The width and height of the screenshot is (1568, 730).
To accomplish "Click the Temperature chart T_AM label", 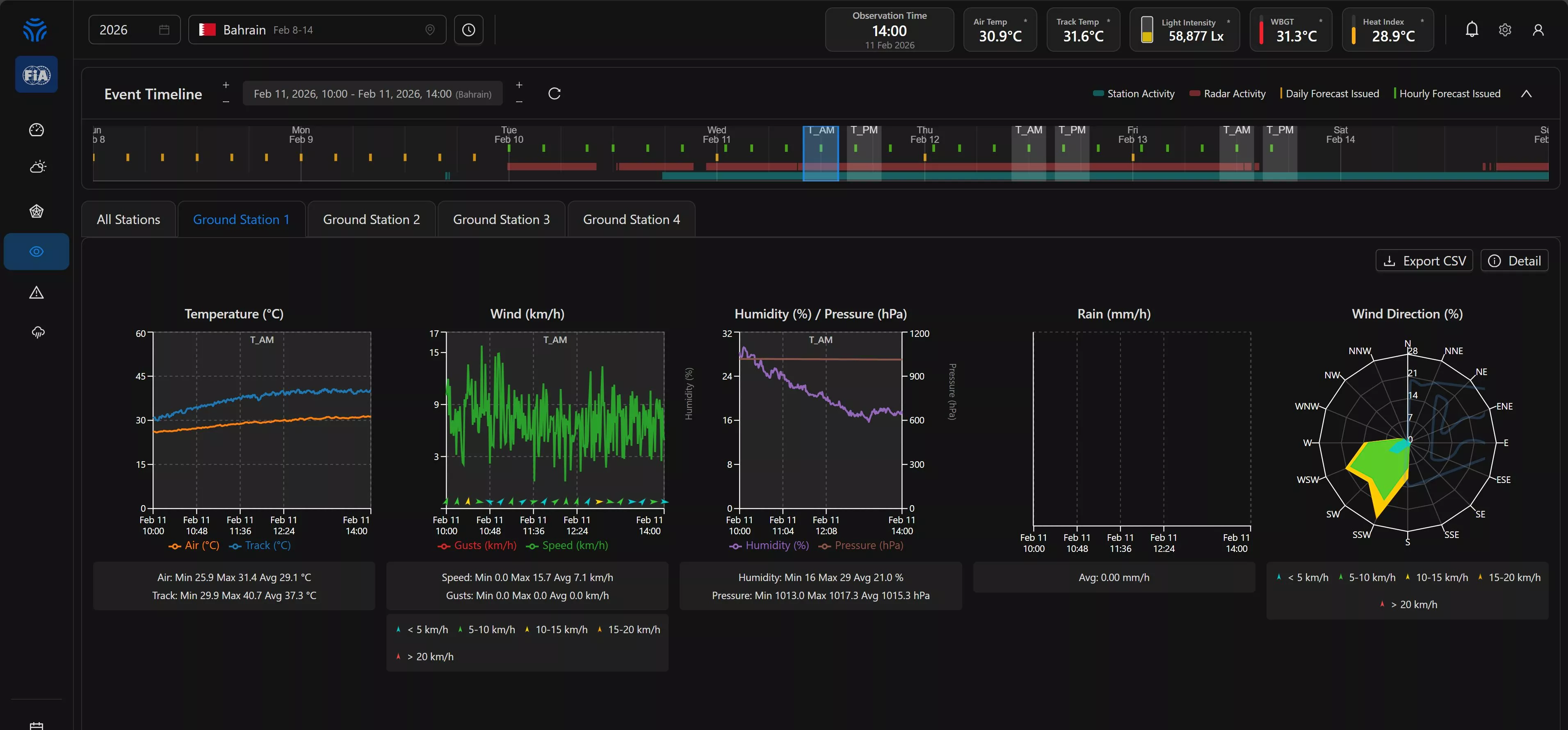I will (262, 340).
